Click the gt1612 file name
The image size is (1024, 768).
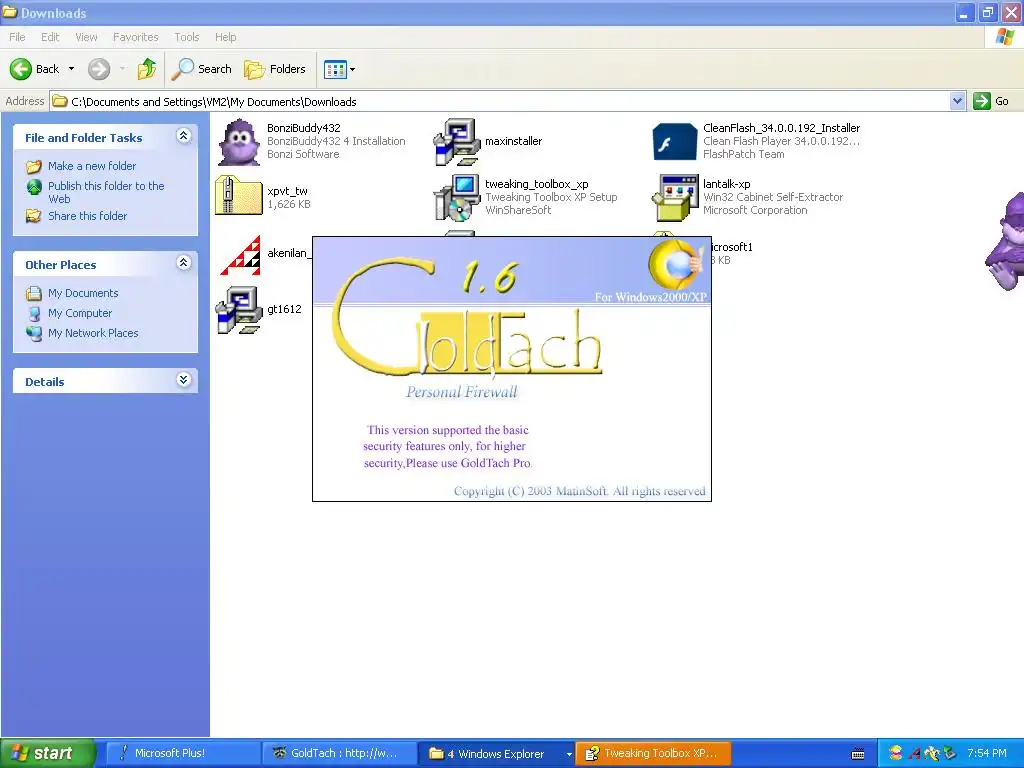point(284,309)
